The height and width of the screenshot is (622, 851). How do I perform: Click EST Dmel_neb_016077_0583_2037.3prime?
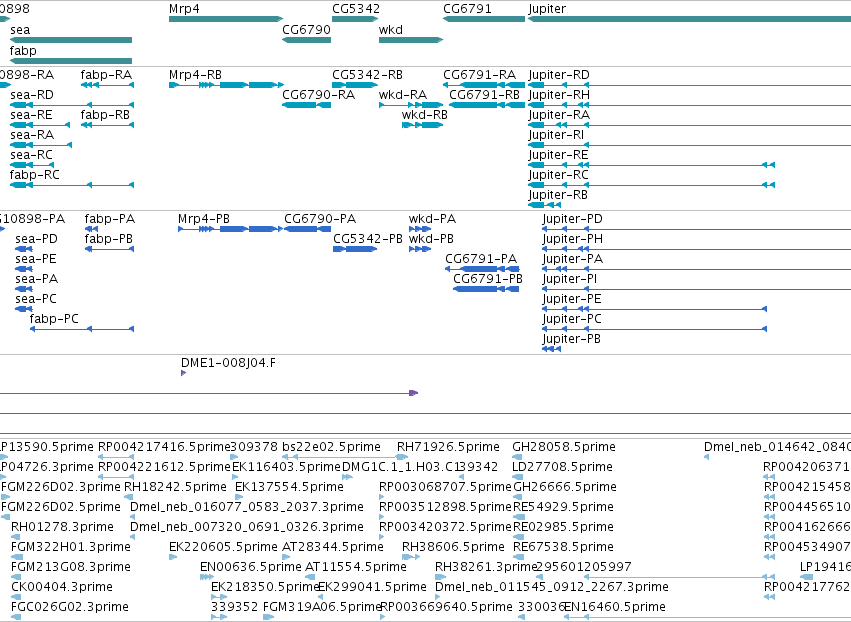pos(247,507)
